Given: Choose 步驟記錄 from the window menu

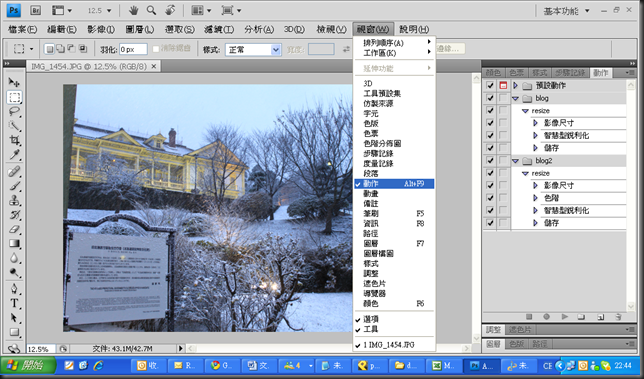Looking at the screenshot, I should point(394,154).
